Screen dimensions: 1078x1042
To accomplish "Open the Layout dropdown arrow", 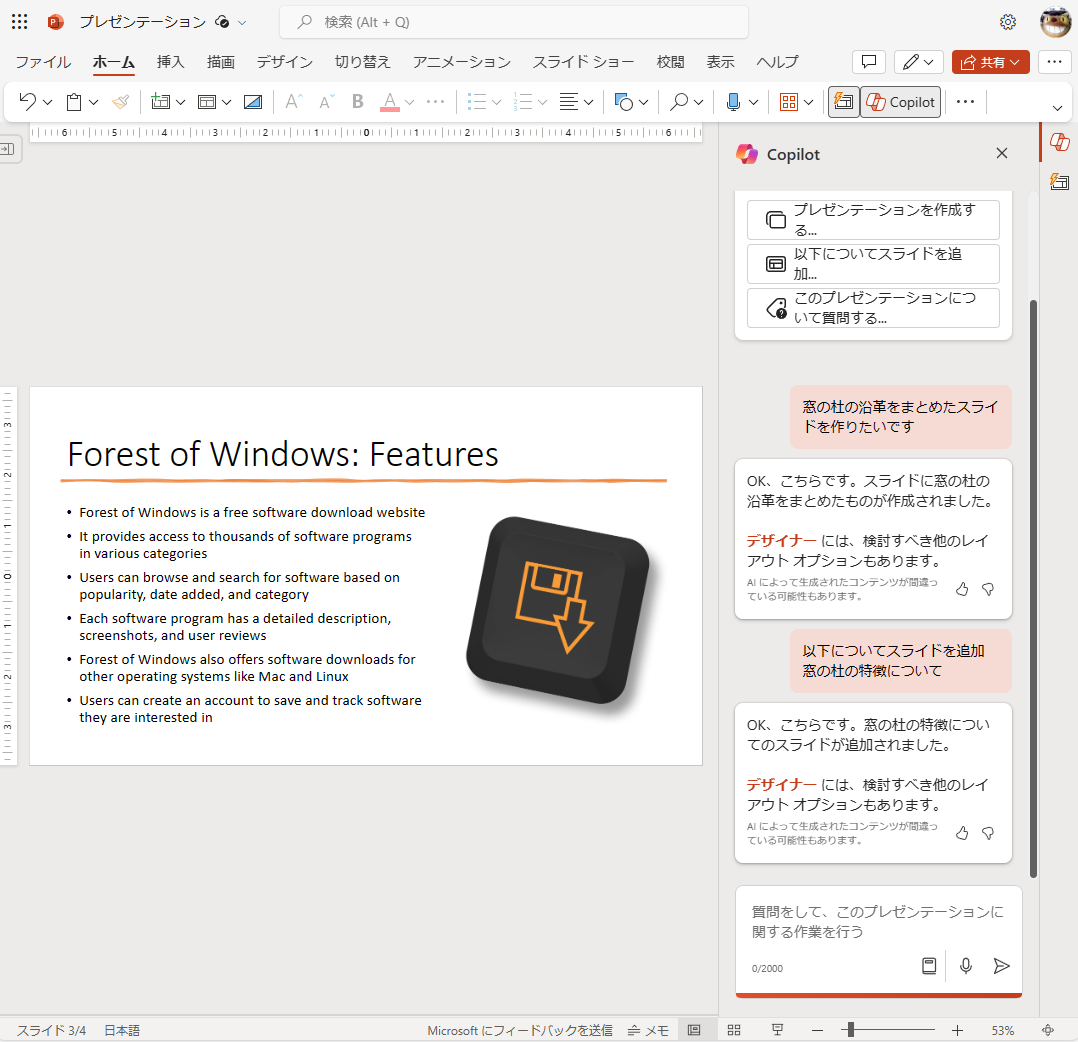I will click(226, 102).
